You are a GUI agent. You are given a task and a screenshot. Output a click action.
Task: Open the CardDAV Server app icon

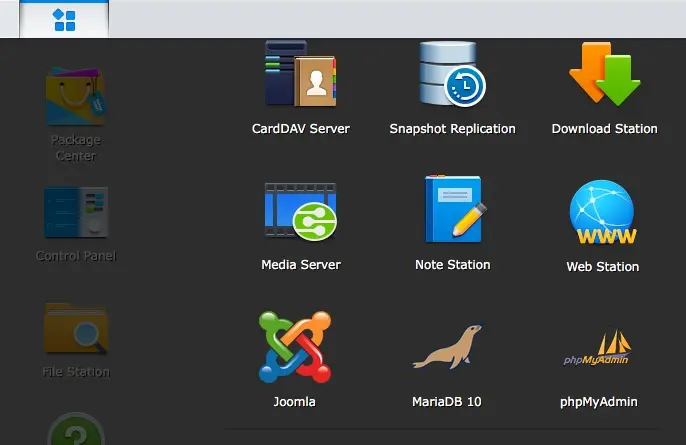(x=300, y=74)
